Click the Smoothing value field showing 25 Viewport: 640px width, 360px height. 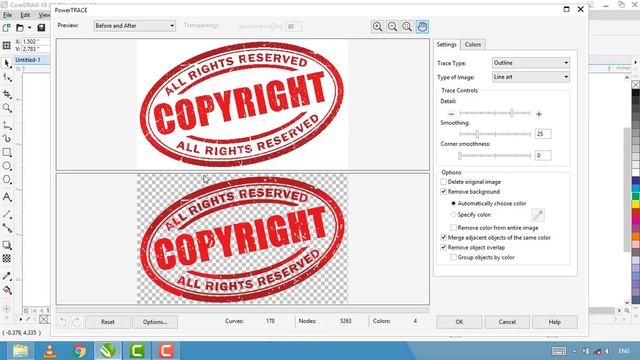pos(543,134)
